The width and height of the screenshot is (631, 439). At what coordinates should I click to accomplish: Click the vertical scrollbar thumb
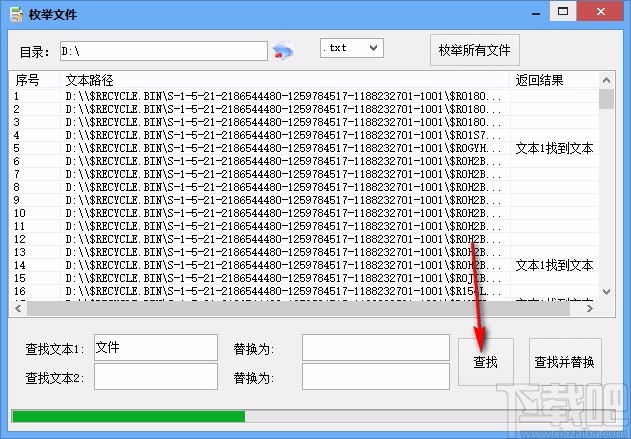click(606, 99)
